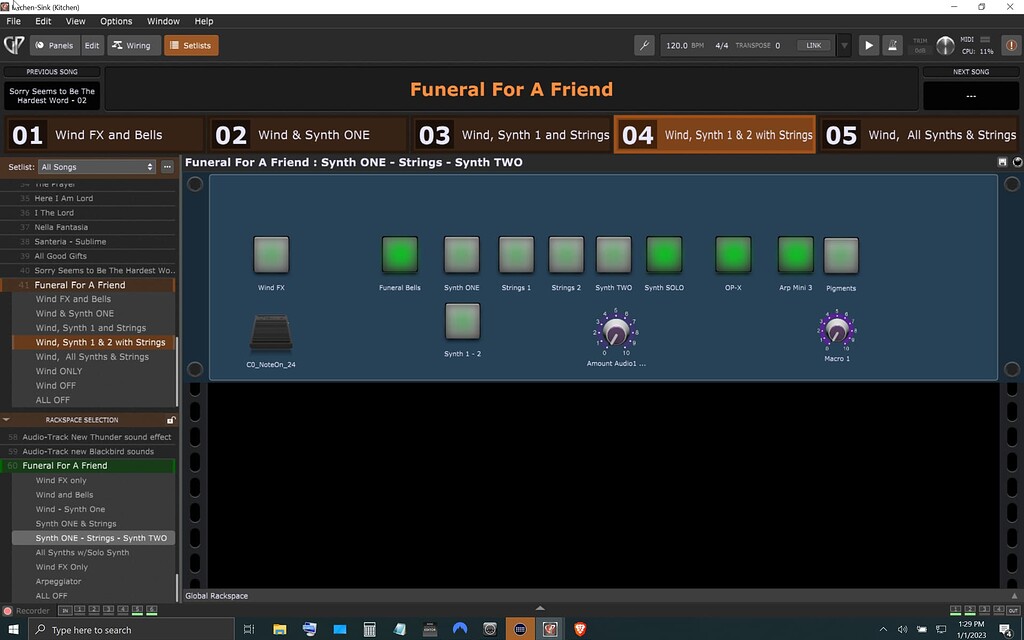Select song part 03 Wind, Synth 1 and Strings
The image size is (1024, 640).
tap(512, 135)
